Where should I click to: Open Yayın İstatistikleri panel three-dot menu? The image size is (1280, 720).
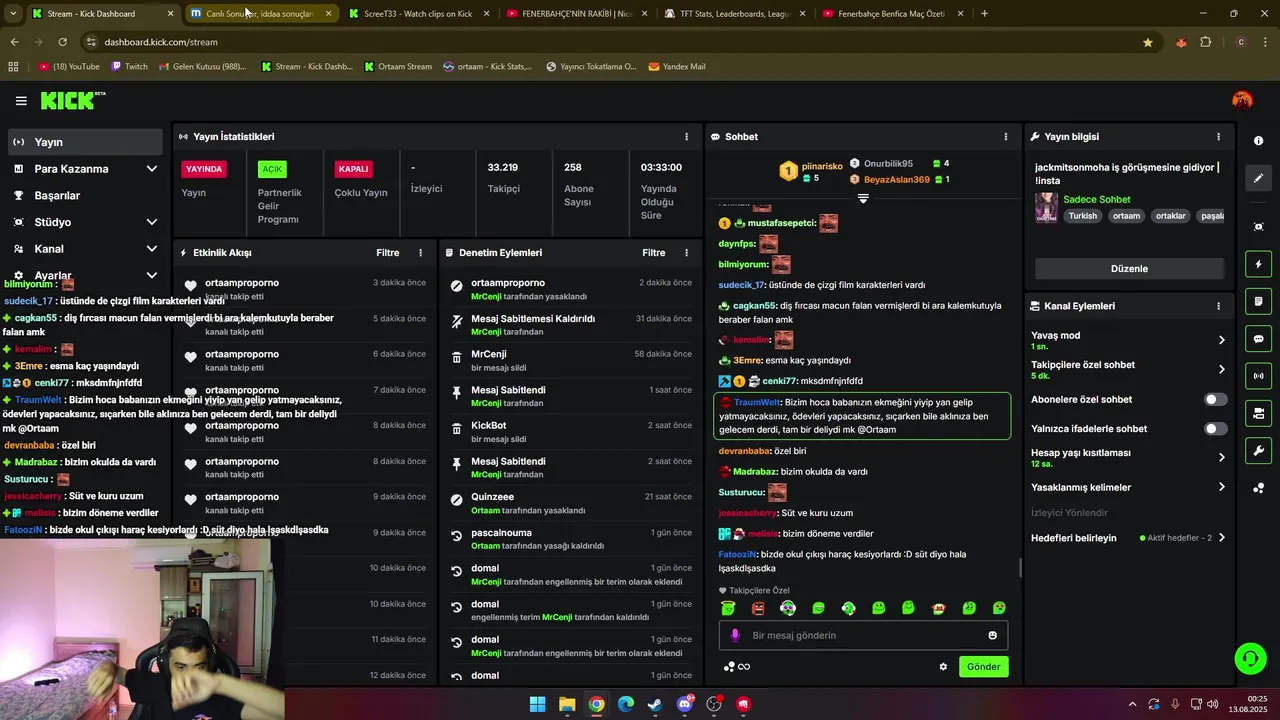click(686, 137)
